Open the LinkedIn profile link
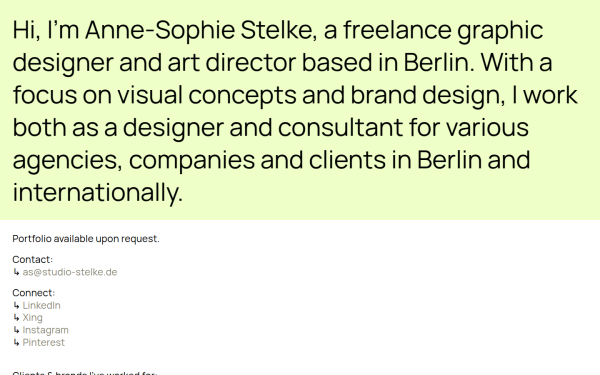Viewport: 600px width, 375px height. click(x=41, y=305)
